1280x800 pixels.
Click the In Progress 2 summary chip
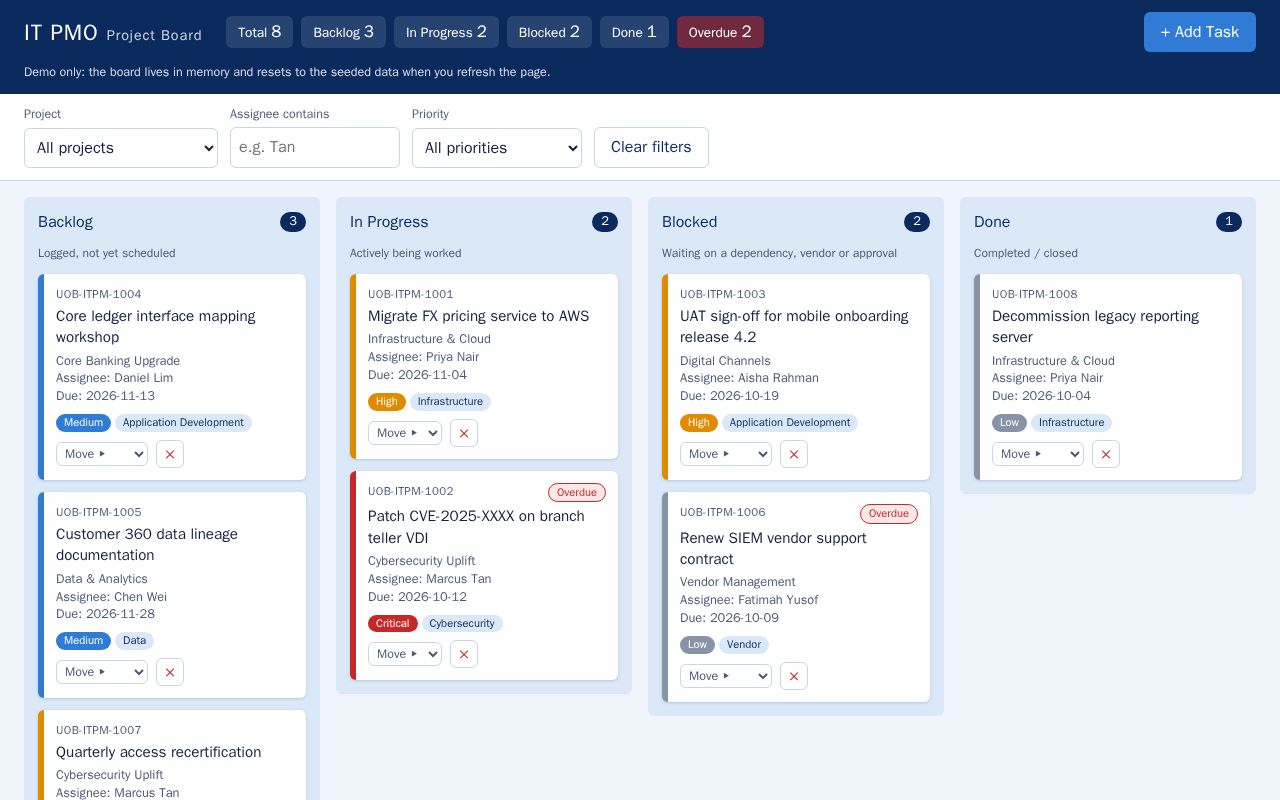(446, 32)
